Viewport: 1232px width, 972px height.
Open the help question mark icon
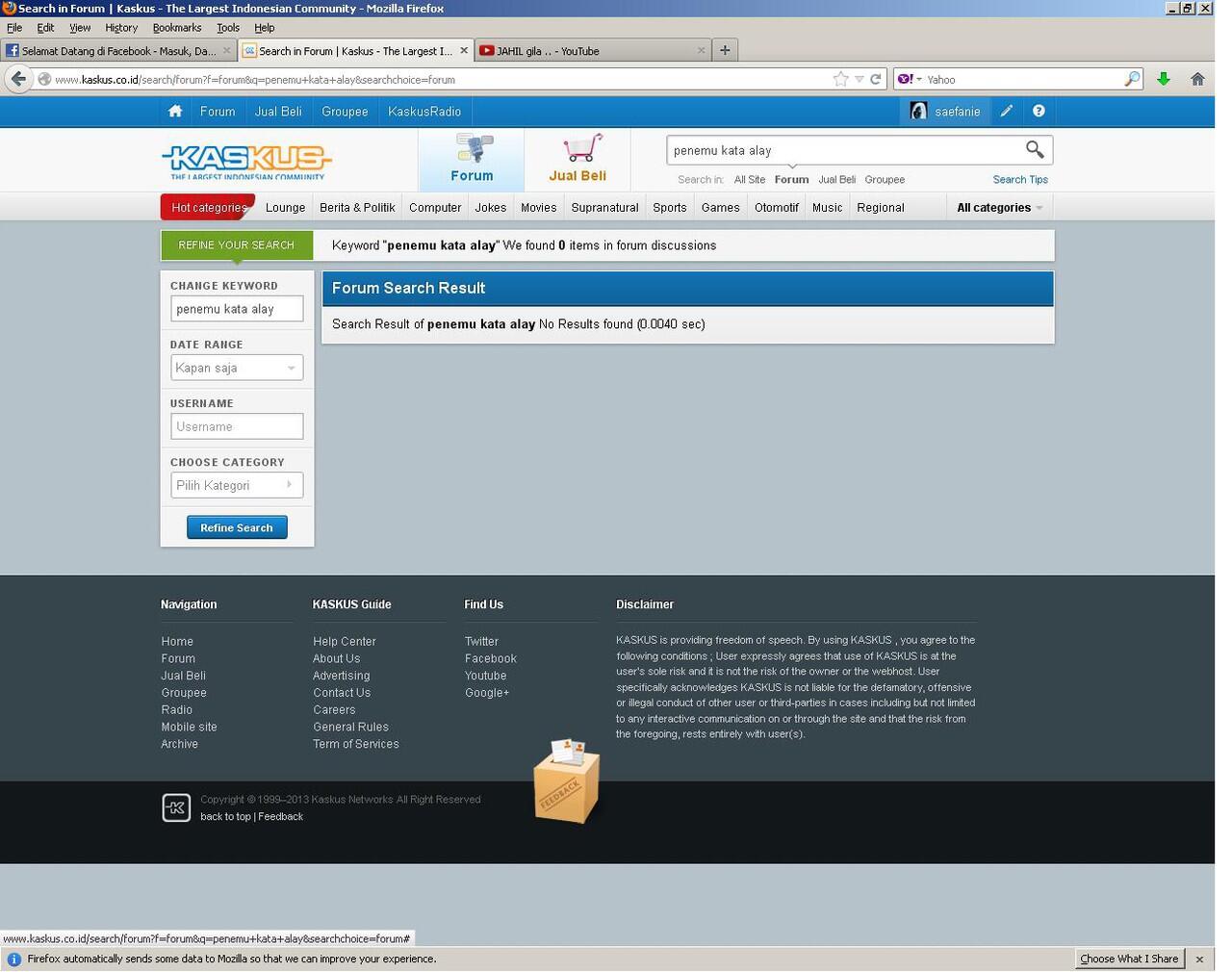(1039, 112)
